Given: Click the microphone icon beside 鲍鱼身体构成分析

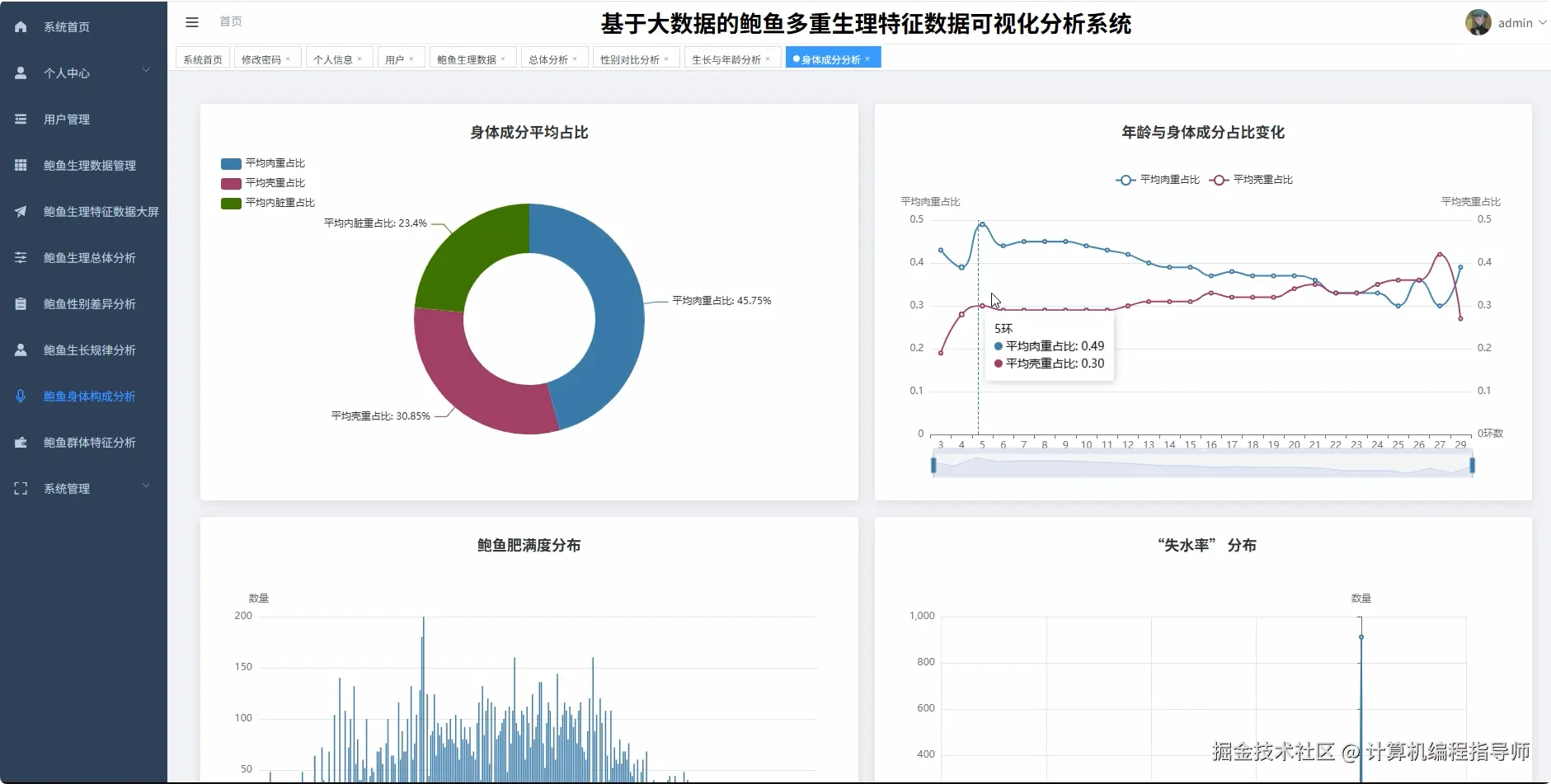Looking at the screenshot, I should click(21, 397).
